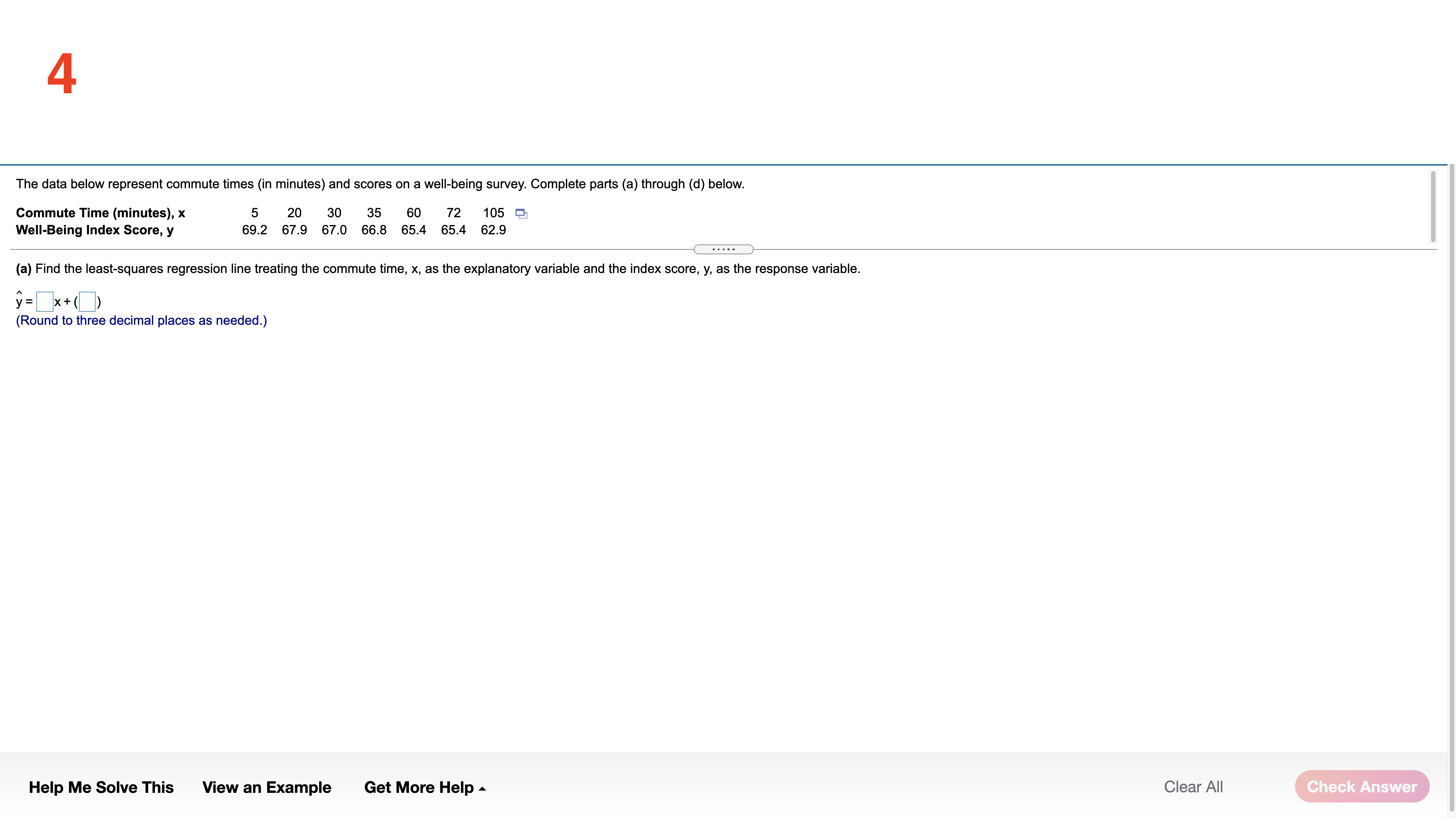The image size is (1456, 819).
Task: Open Help Me Solve This
Action: pyautogui.click(x=101, y=787)
